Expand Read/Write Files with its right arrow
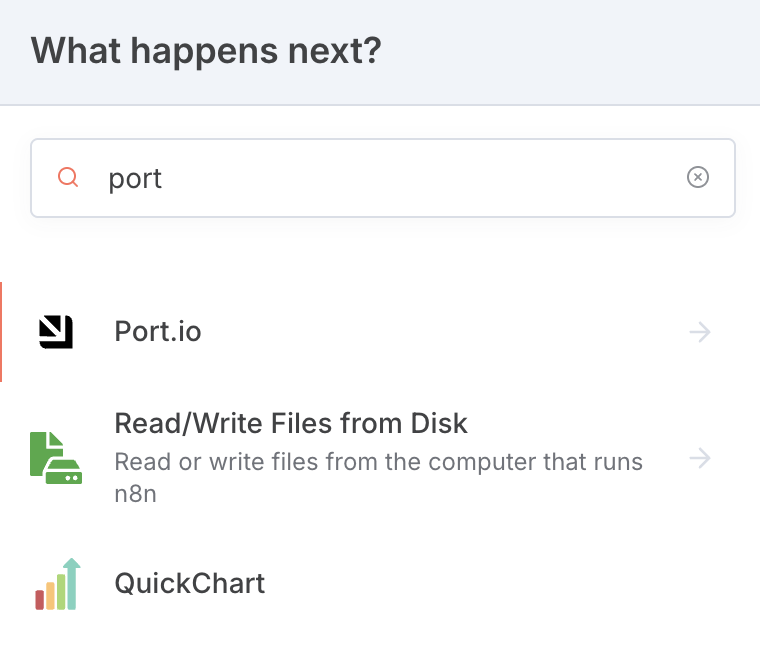This screenshot has width=760, height=652. (700, 458)
